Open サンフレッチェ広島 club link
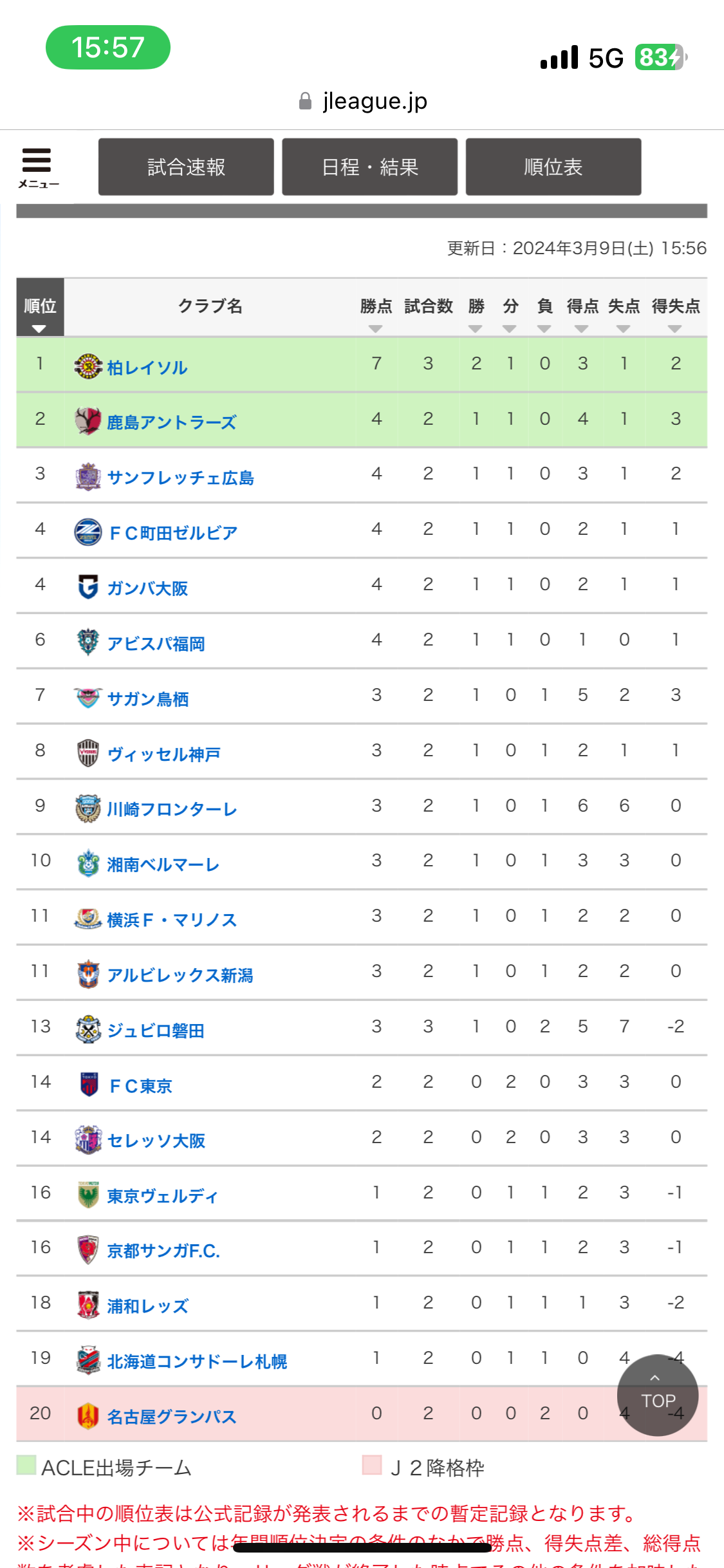The height and width of the screenshot is (1568, 724). [x=181, y=478]
